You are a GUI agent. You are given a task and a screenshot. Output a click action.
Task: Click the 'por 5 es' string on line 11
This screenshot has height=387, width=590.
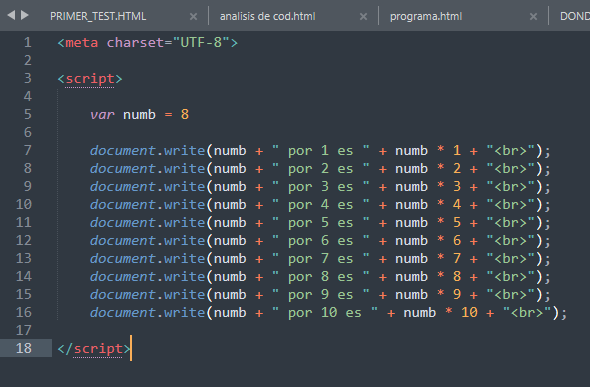pos(321,223)
